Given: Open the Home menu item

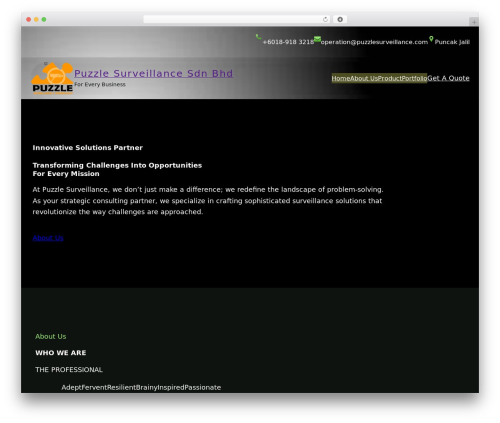Looking at the screenshot, I should click(x=341, y=78).
